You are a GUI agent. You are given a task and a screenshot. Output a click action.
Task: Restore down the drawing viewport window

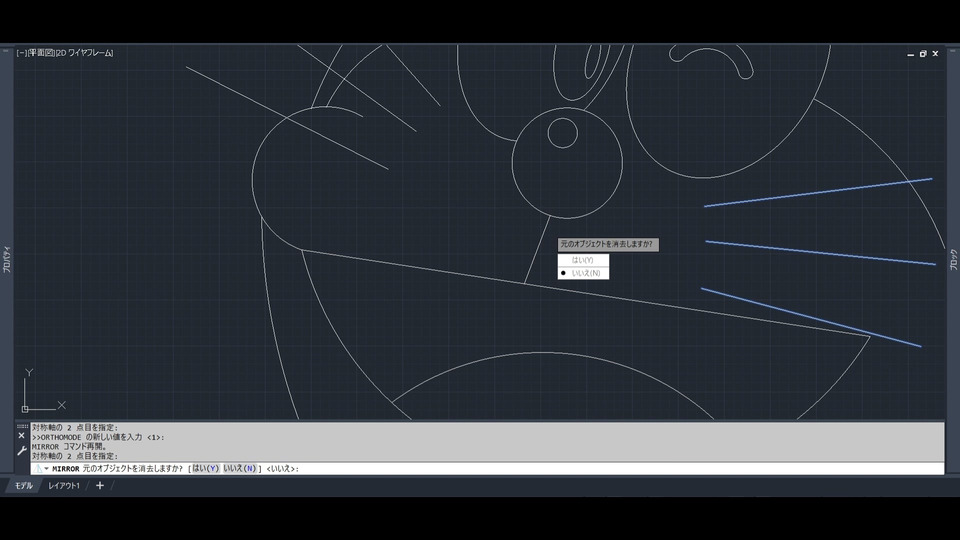click(x=923, y=54)
